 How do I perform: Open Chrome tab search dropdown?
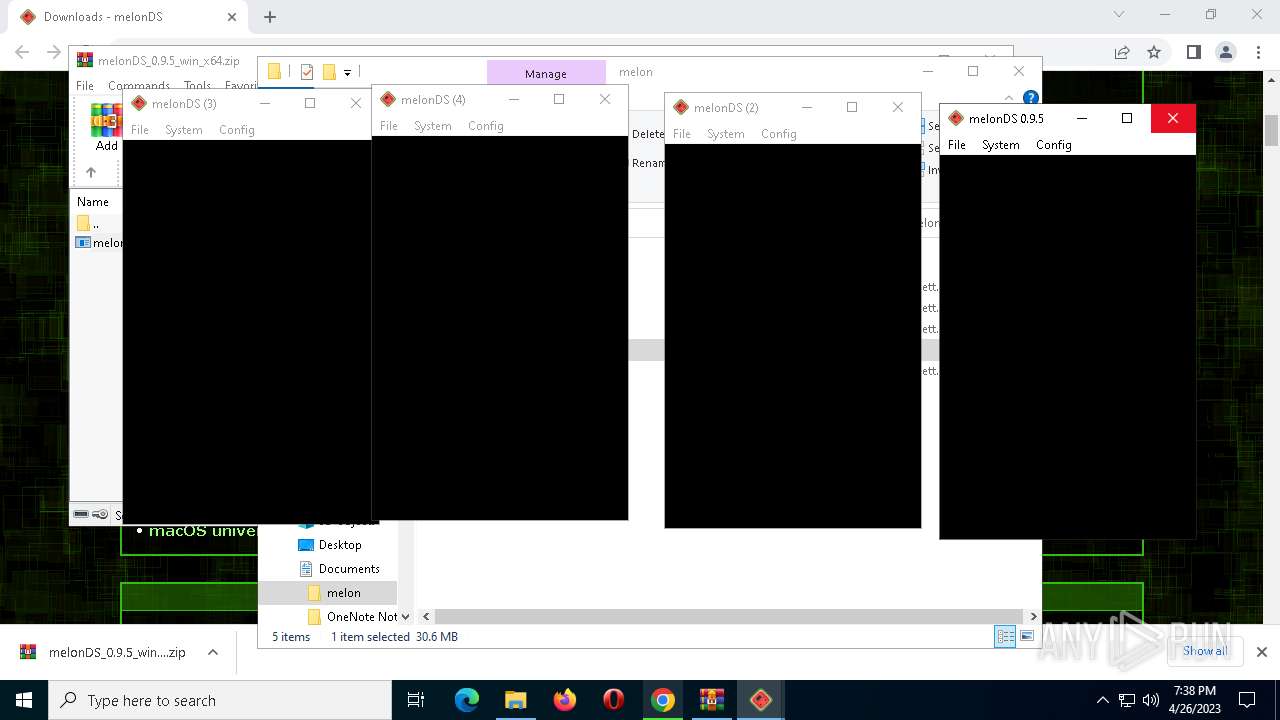pos(1119,15)
